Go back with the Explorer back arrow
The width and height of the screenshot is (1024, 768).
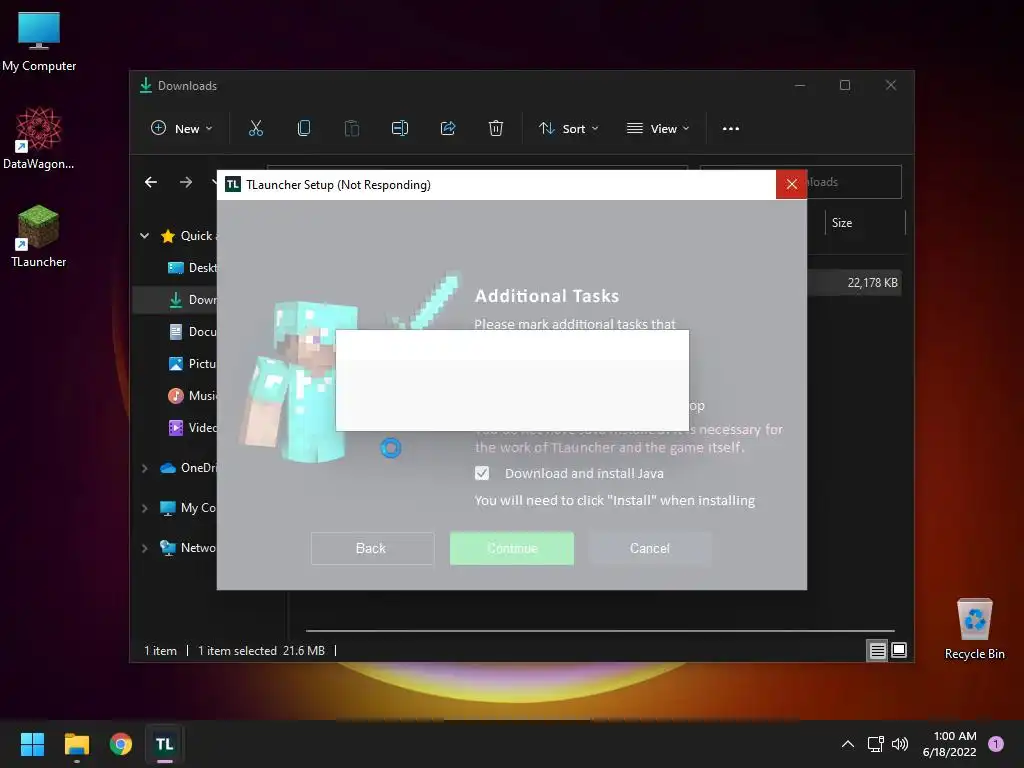151,182
